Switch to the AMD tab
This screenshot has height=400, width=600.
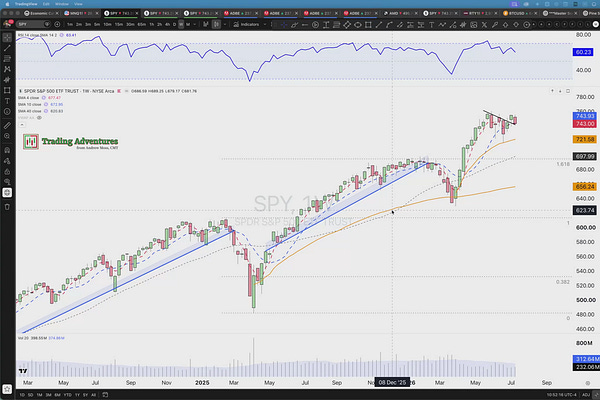click(401, 13)
